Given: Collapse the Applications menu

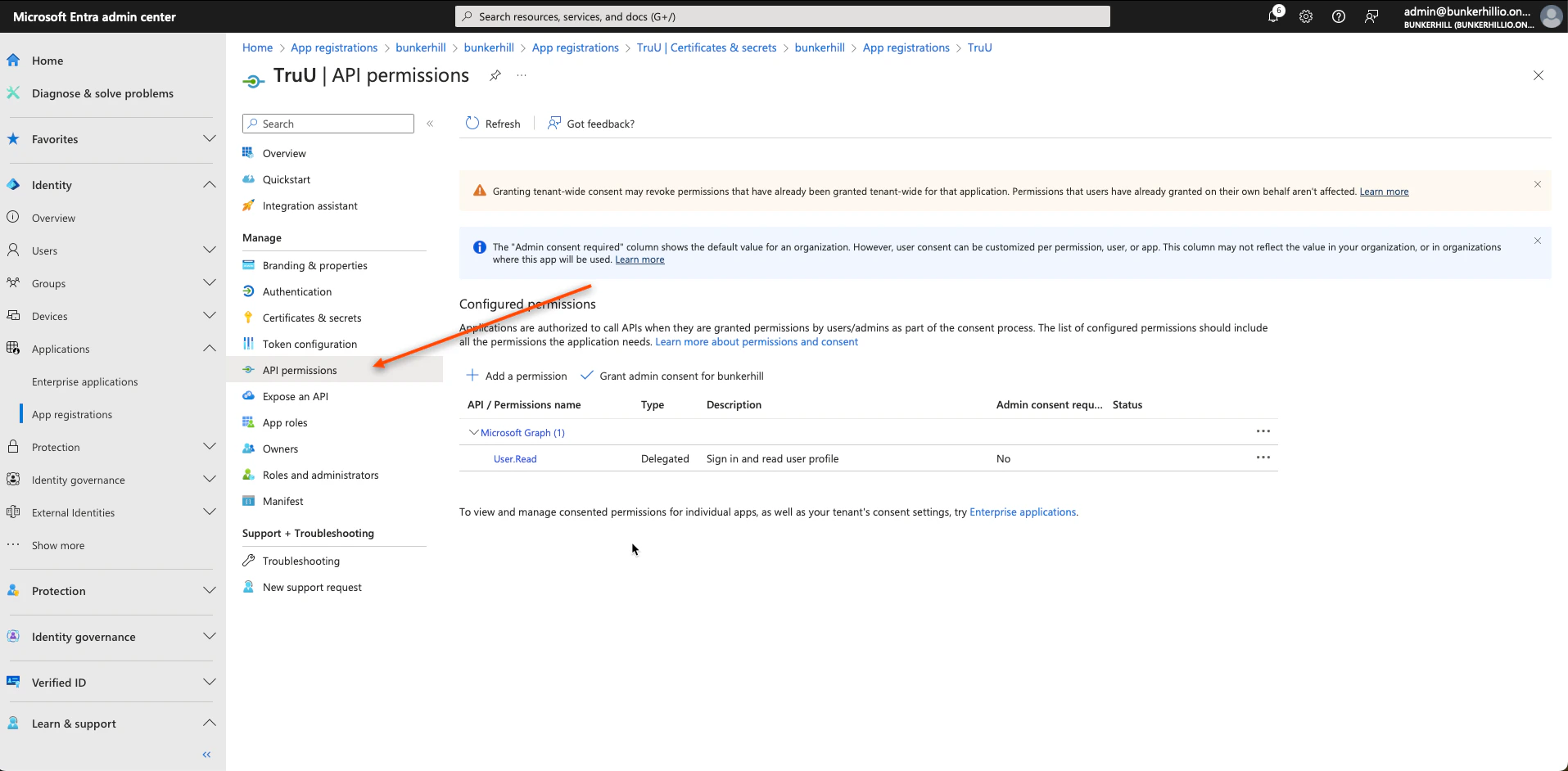Looking at the screenshot, I should (x=210, y=349).
